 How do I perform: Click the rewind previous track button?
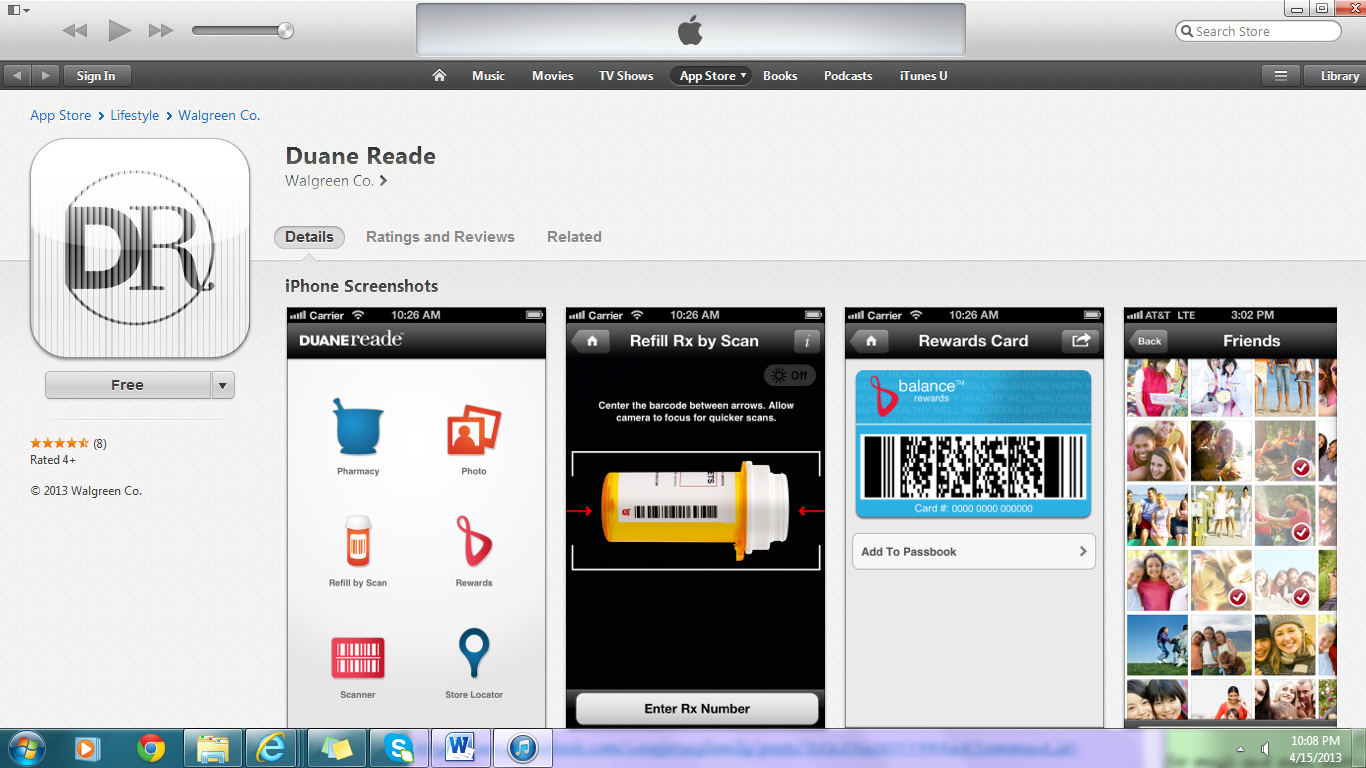pyautogui.click(x=75, y=31)
